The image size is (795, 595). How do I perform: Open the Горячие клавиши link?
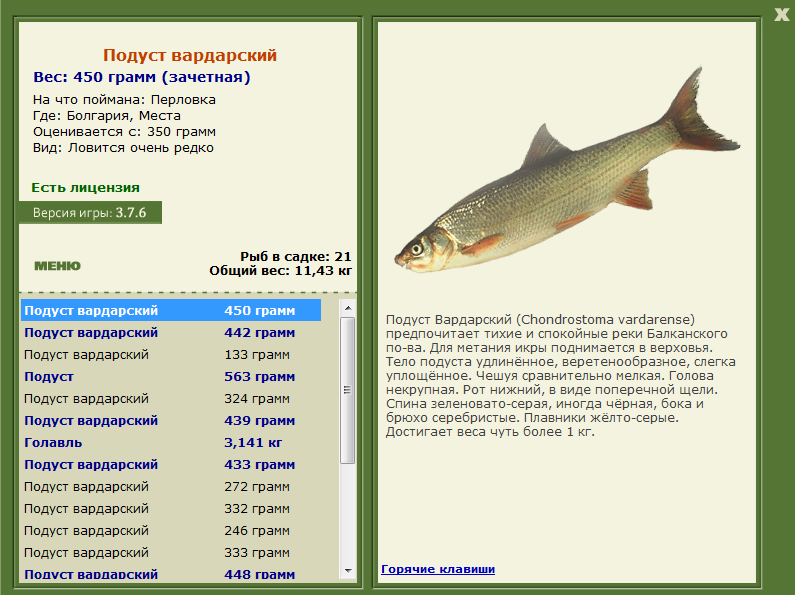[x=438, y=569]
